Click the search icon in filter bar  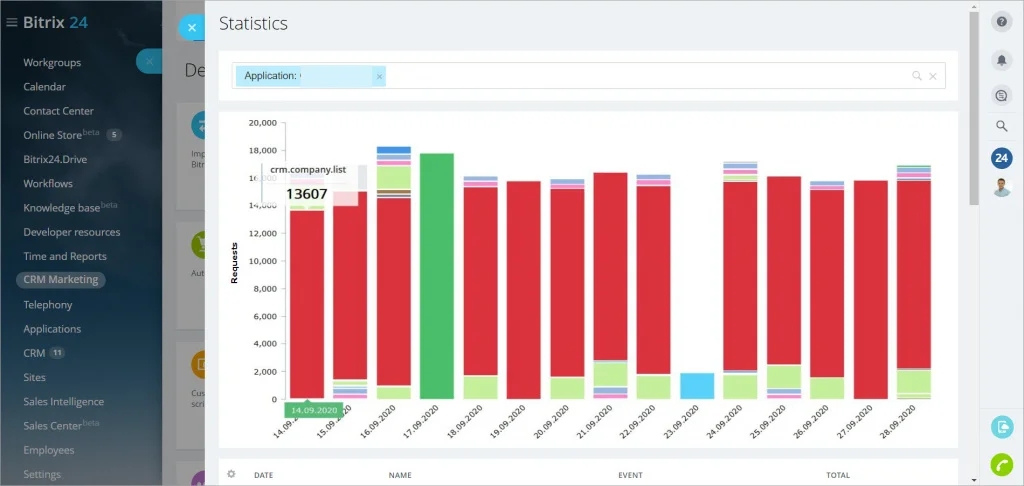(917, 76)
